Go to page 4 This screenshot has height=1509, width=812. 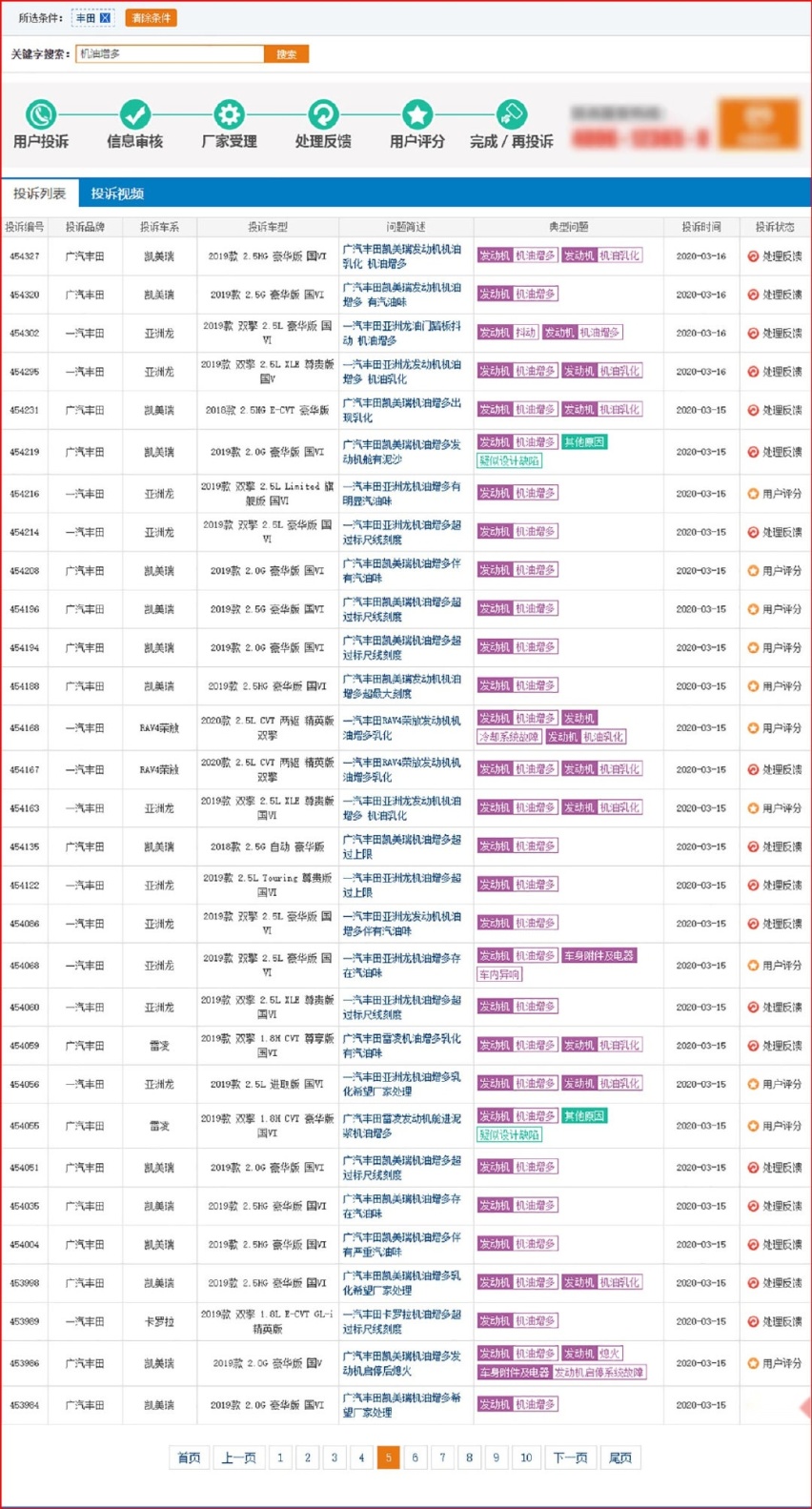pyautogui.click(x=361, y=1458)
